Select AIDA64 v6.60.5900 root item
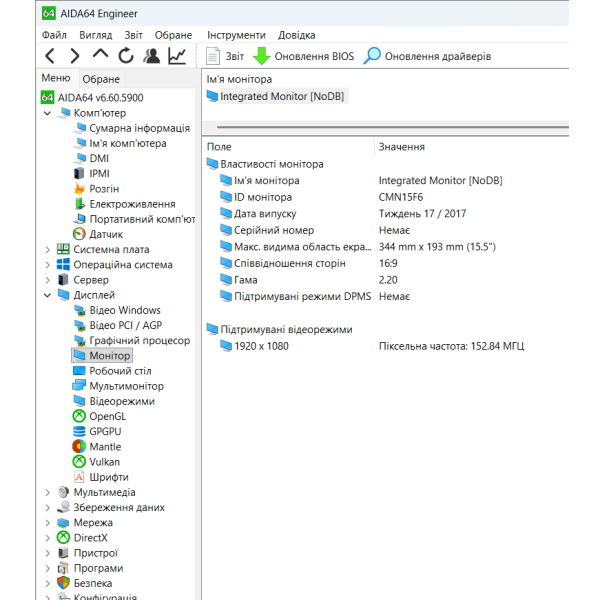 pyautogui.click(x=92, y=98)
